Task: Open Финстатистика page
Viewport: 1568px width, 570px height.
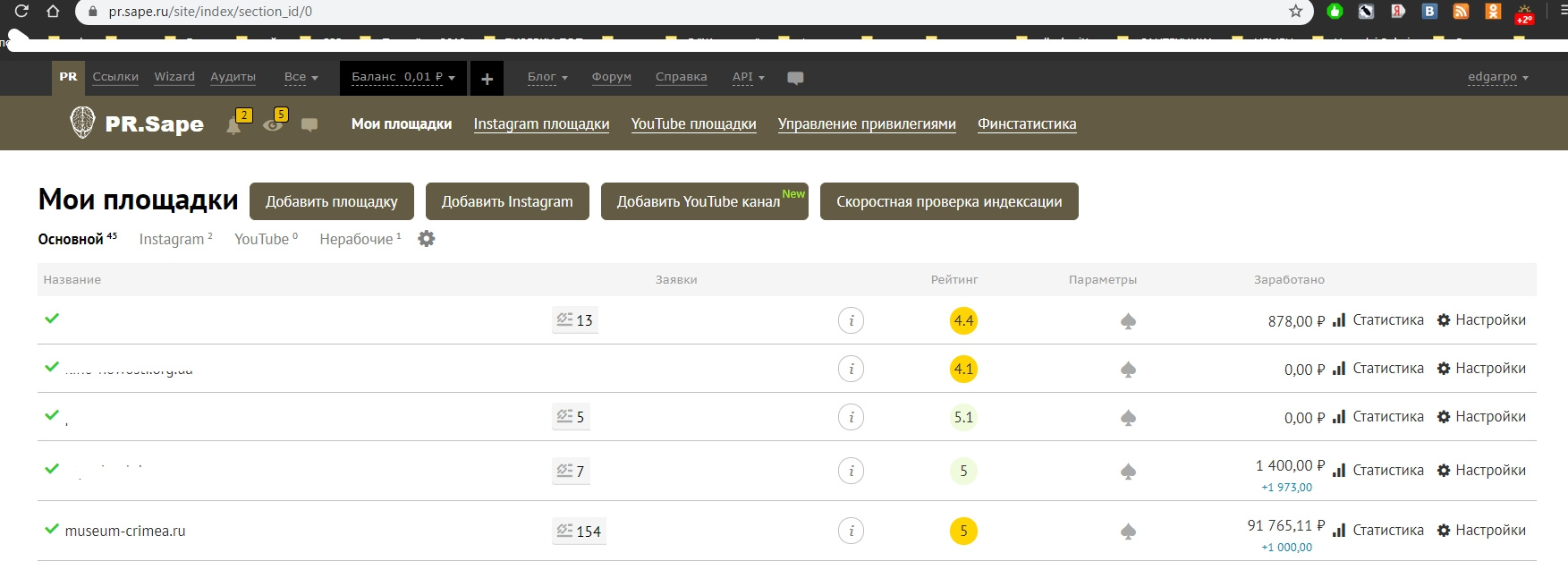Action: click(x=1027, y=123)
